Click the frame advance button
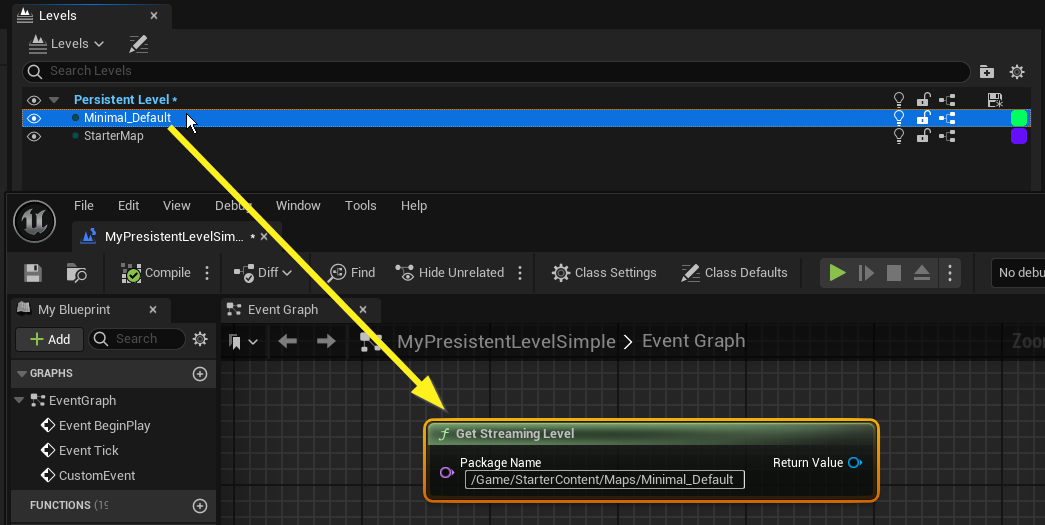 866,273
